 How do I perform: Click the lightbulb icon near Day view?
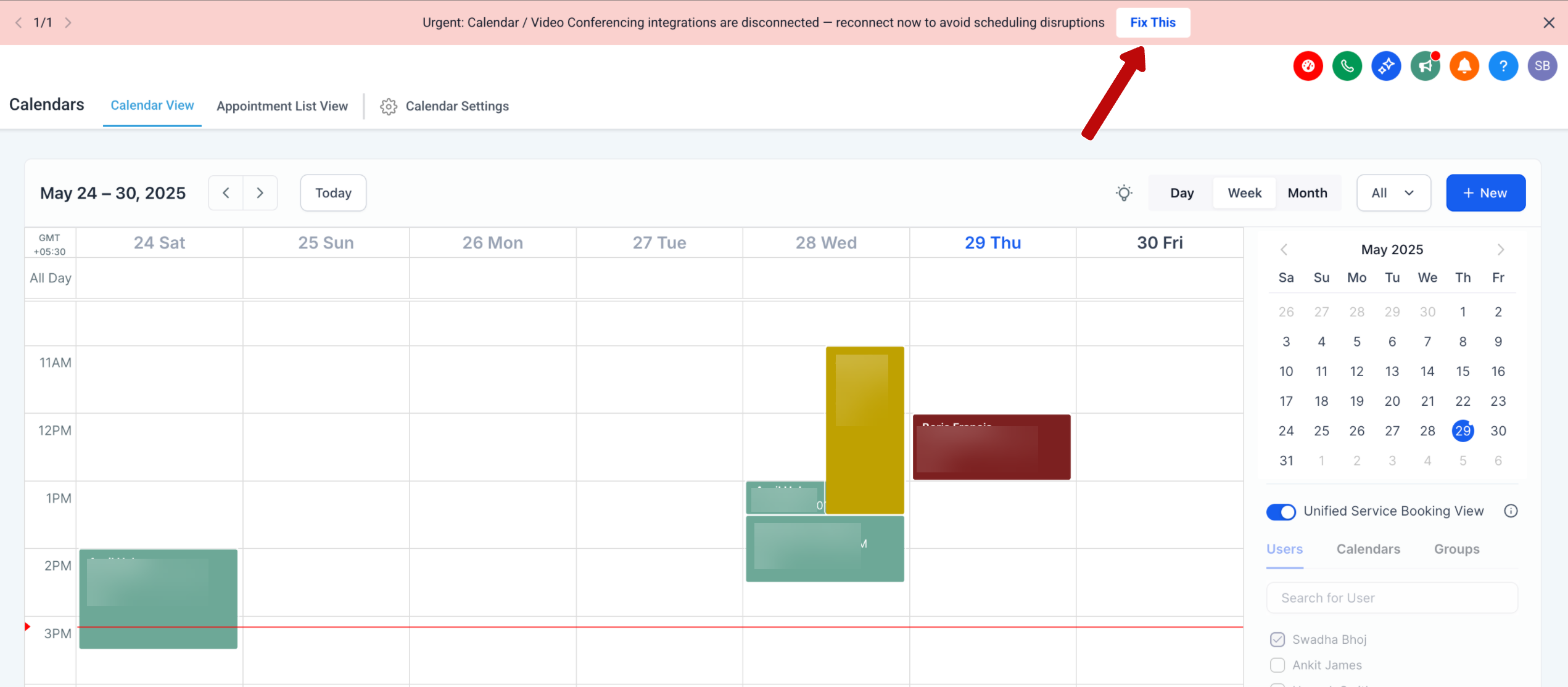coord(1124,193)
